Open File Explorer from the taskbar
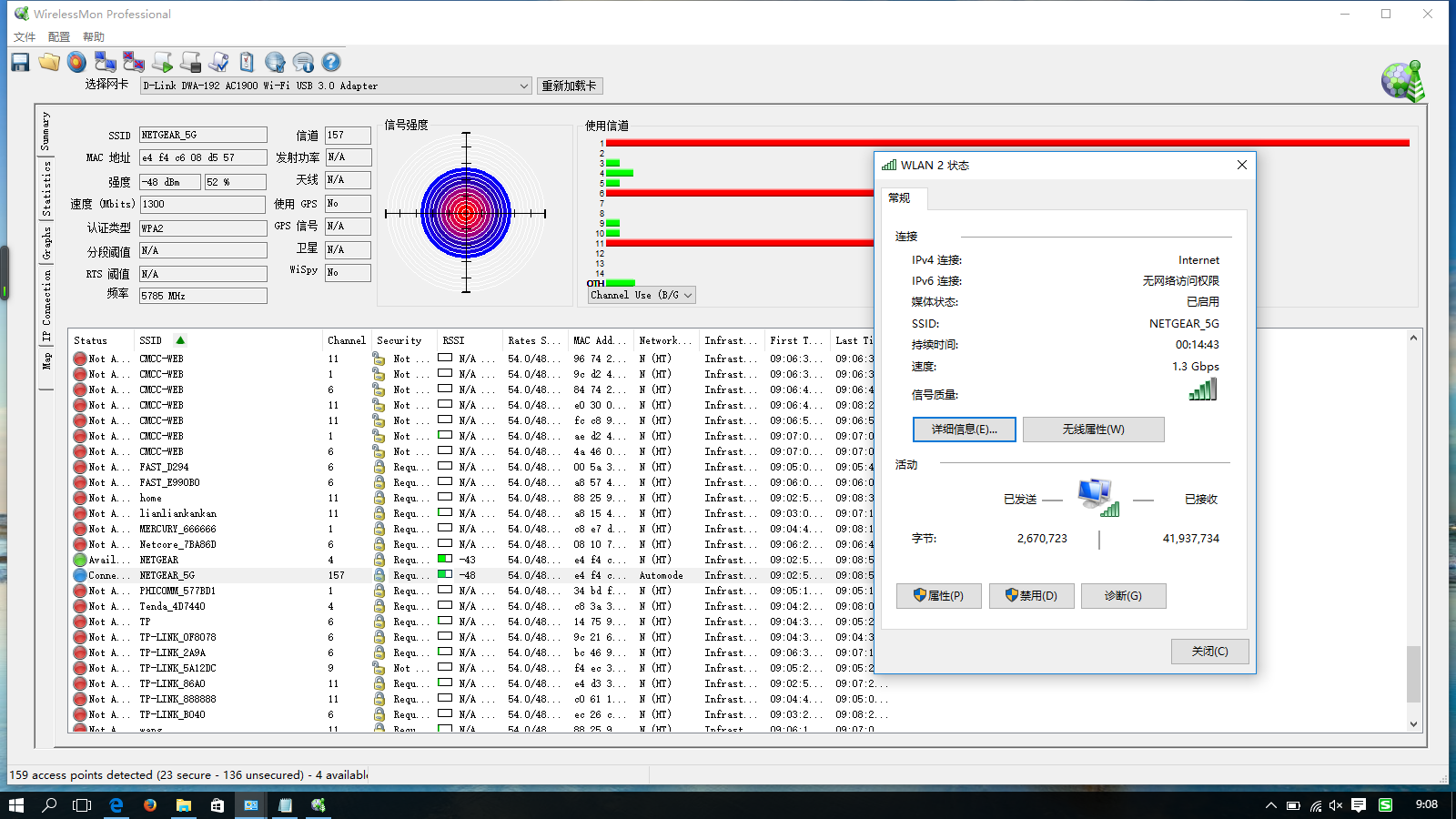The height and width of the screenshot is (819, 1456). click(x=184, y=805)
